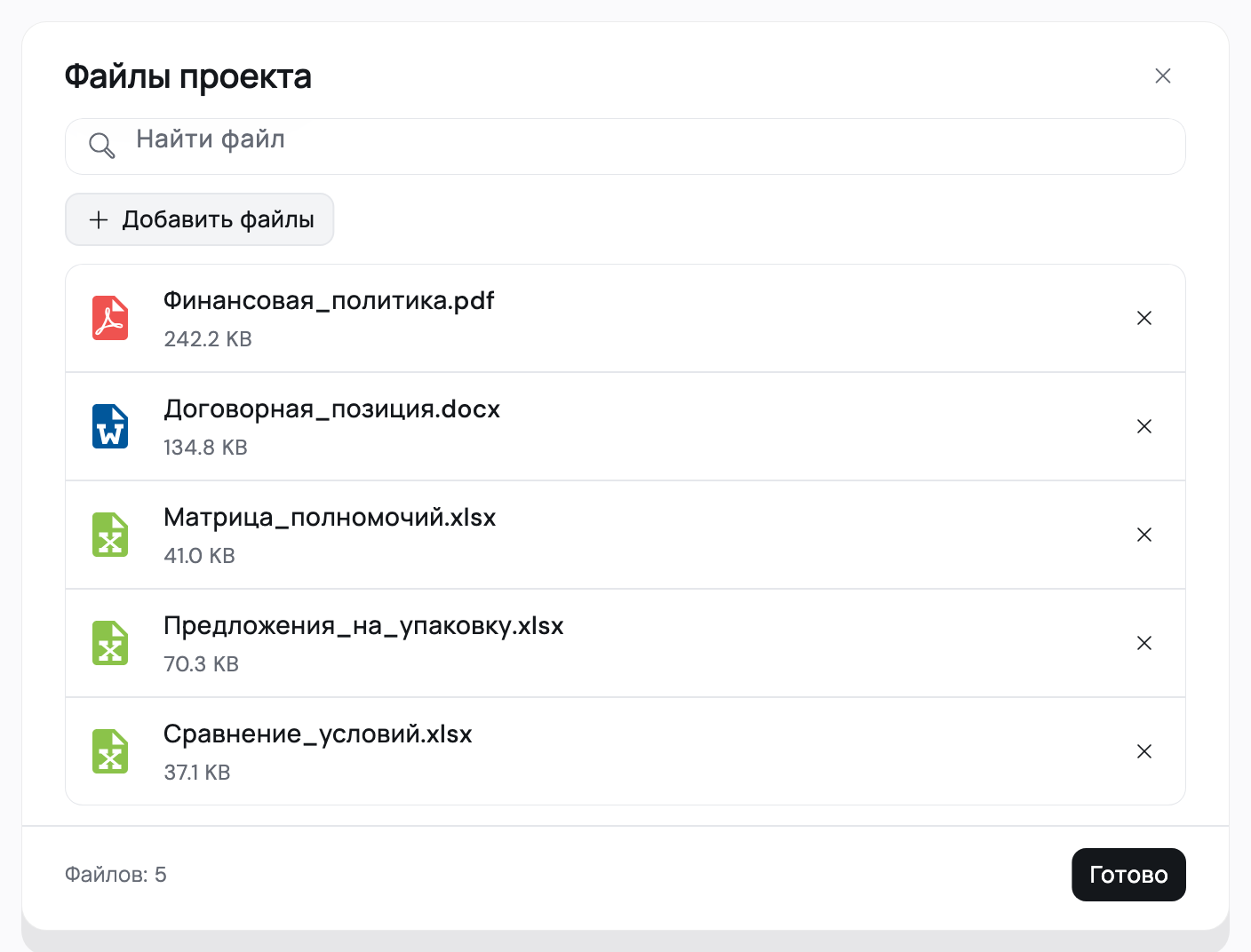Viewport: 1251px width, 952px height.
Task: Remove Финансовая_политика.pdf from the list
Action: coord(1144,318)
